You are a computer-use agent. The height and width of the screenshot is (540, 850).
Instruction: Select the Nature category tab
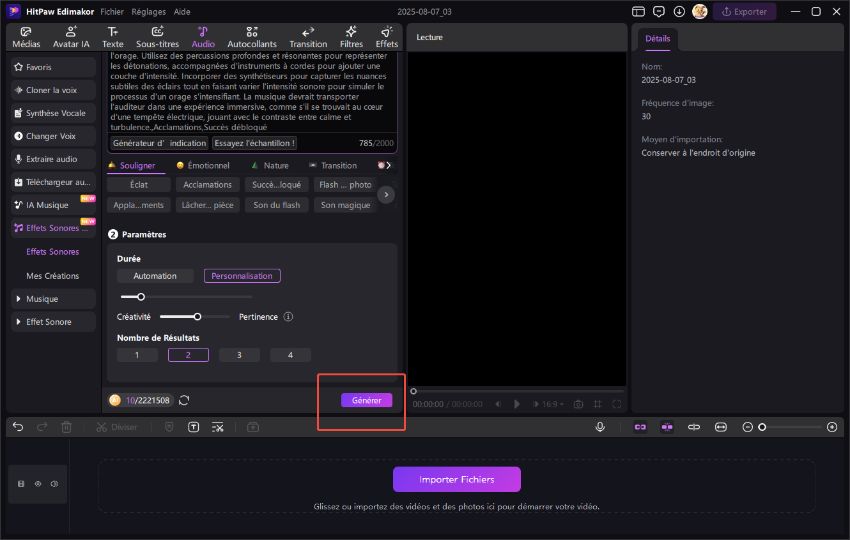(270, 165)
